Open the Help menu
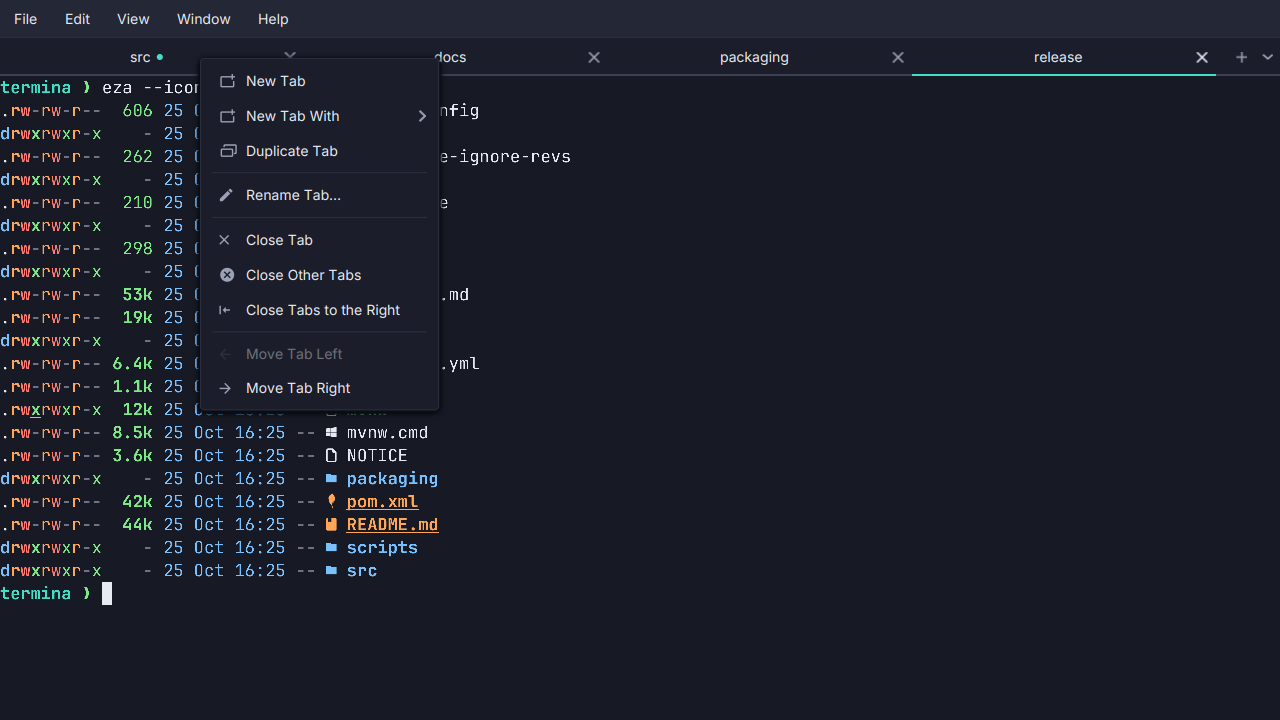This screenshot has width=1280, height=720. (273, 19)
